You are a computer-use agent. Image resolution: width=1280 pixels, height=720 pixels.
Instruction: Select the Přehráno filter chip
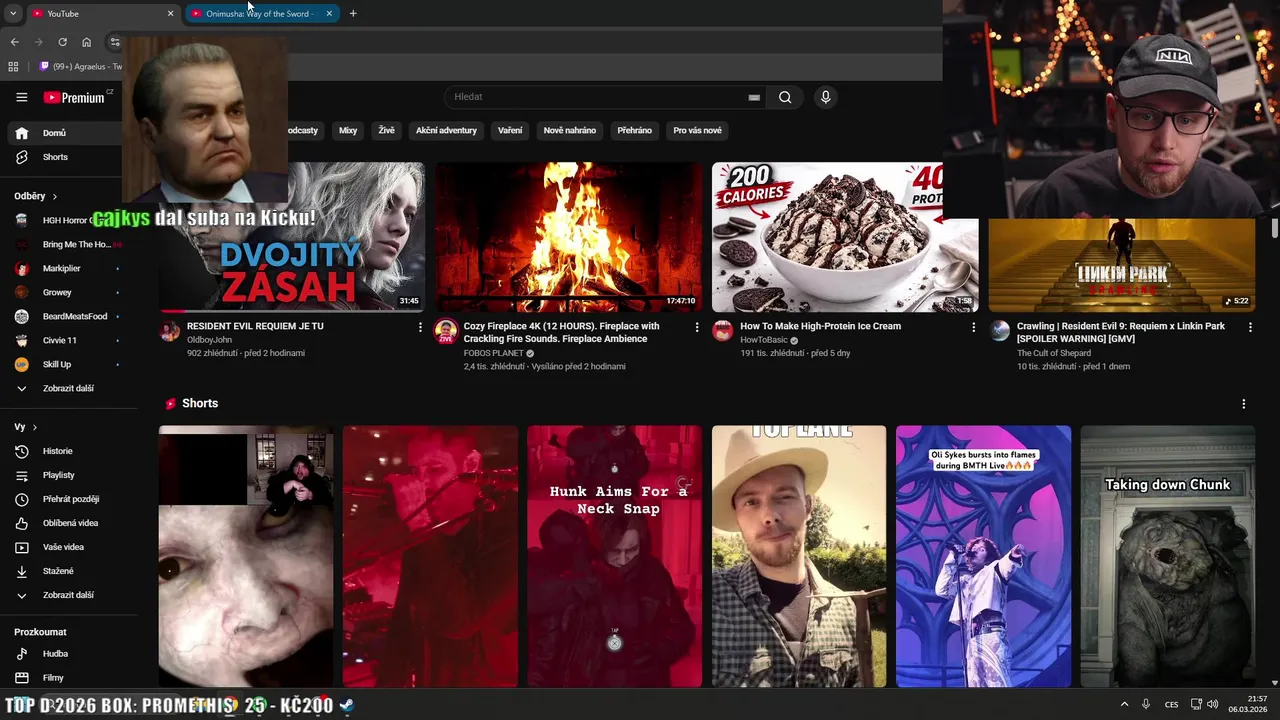click(x=635, y=130)
